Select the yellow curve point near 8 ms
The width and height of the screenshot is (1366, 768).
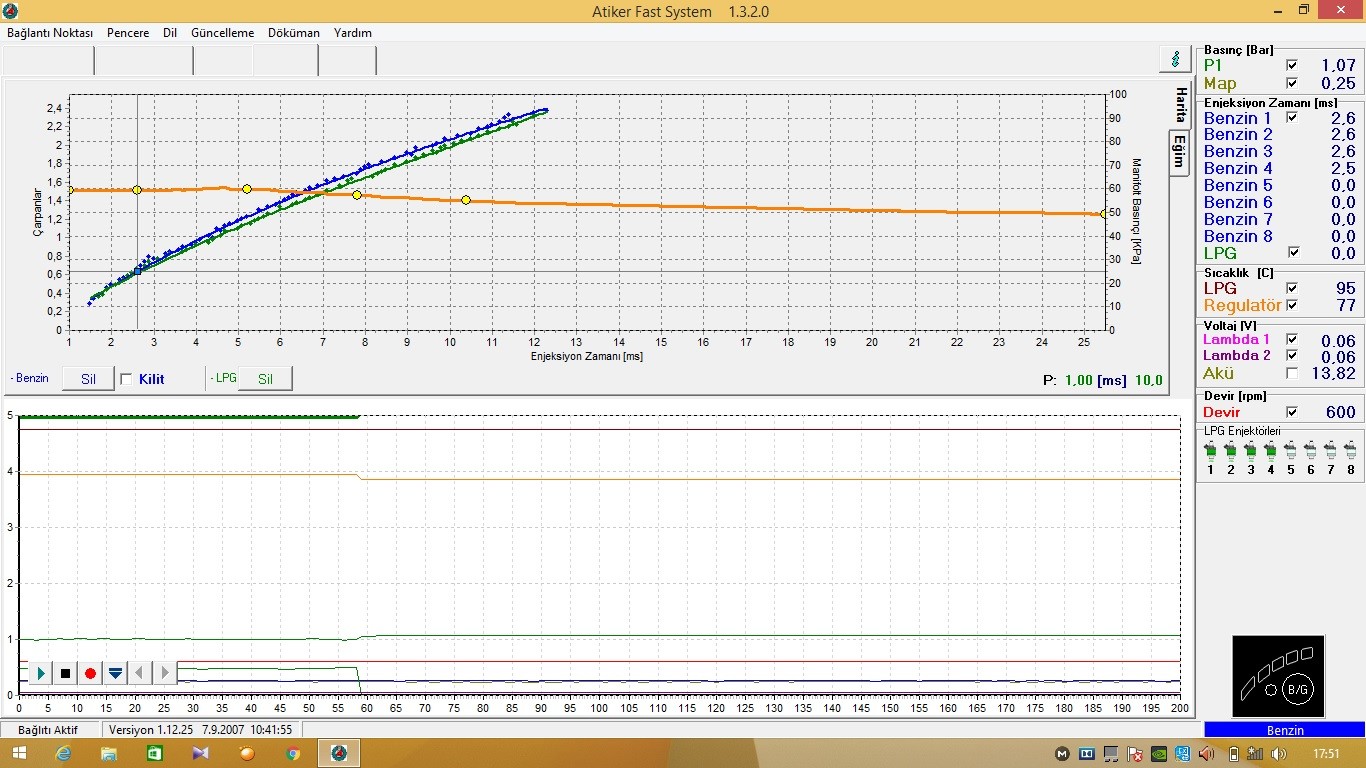pyautogui.click(x=357, y=195)
